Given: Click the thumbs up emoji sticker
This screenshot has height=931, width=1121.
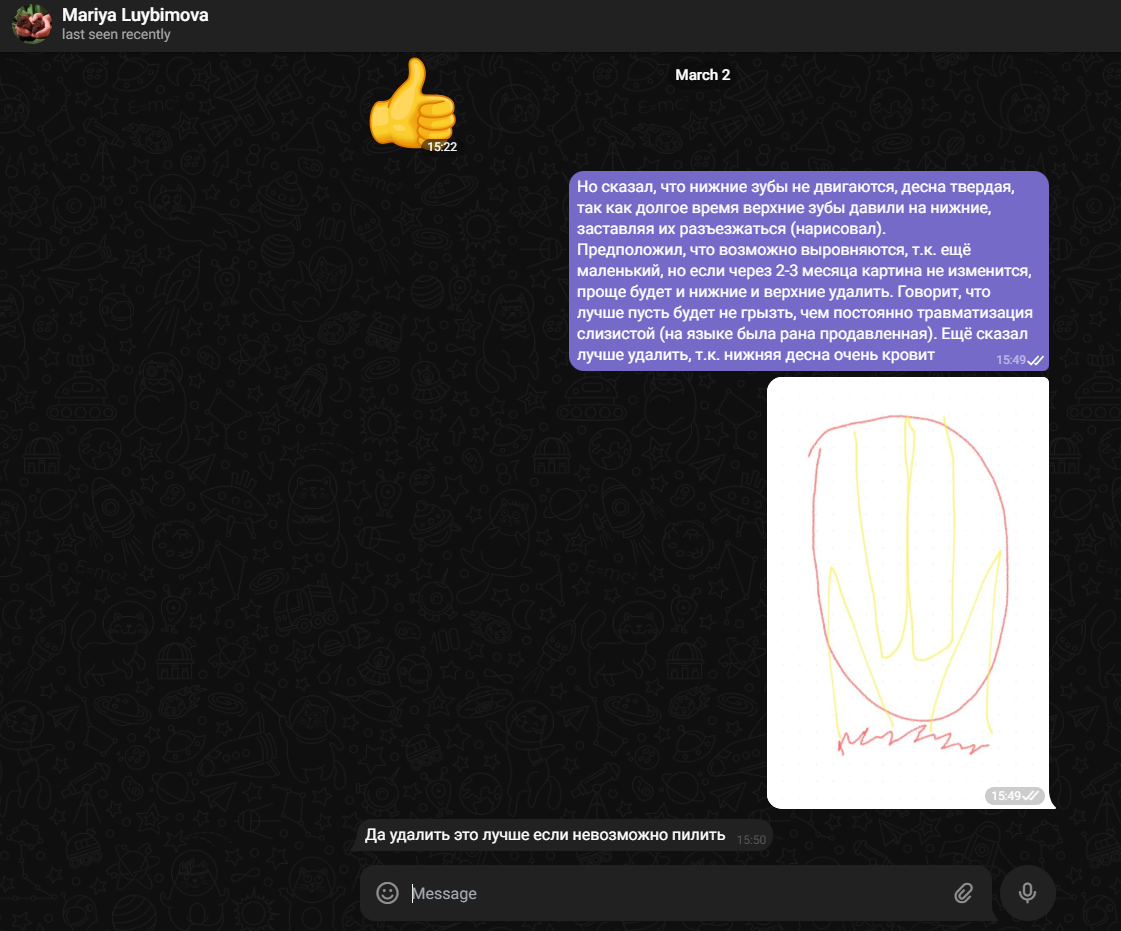Looking at the screenshot, I should [410, 103].
